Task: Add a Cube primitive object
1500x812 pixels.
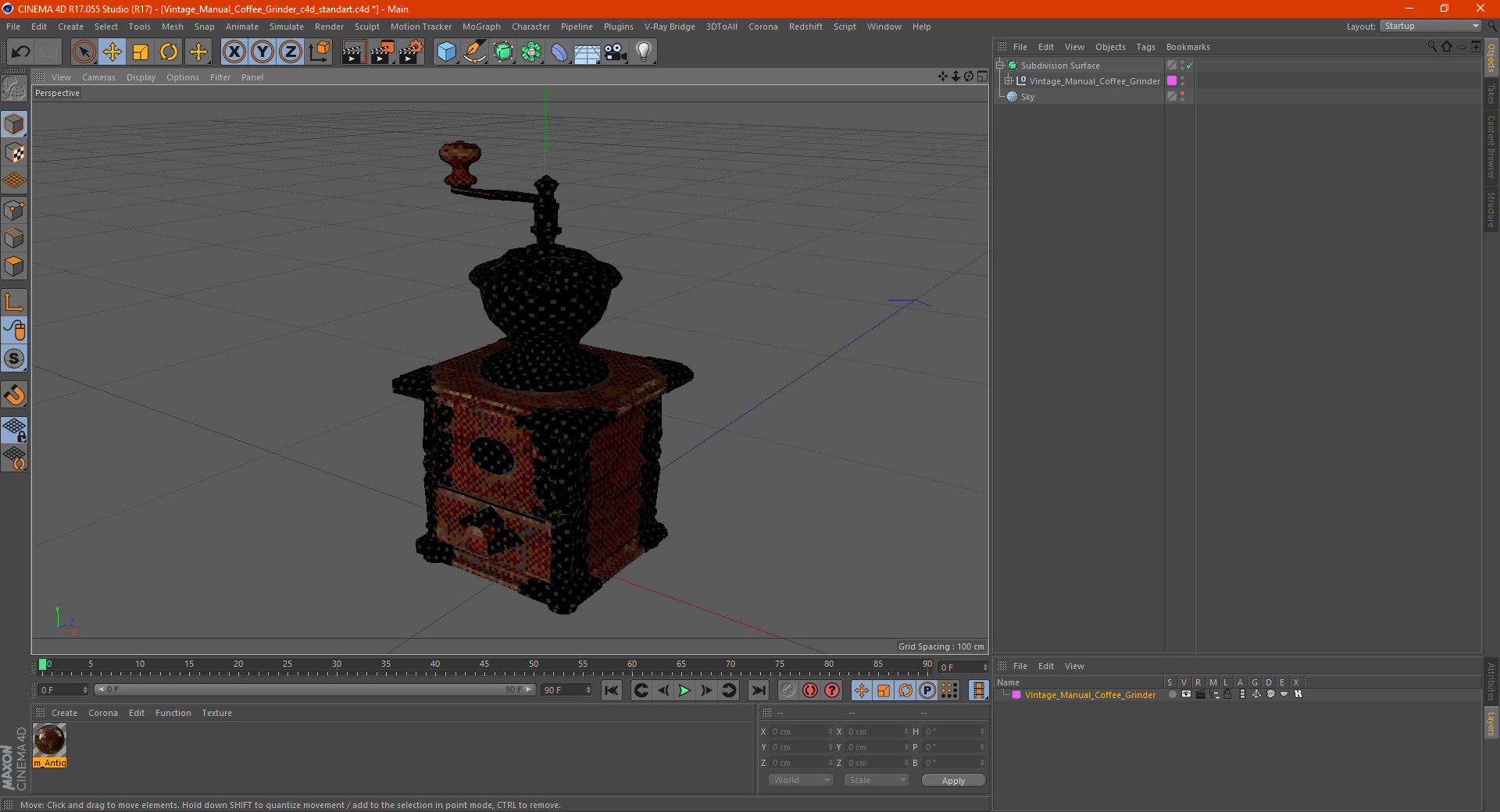Action: (446, 52)
